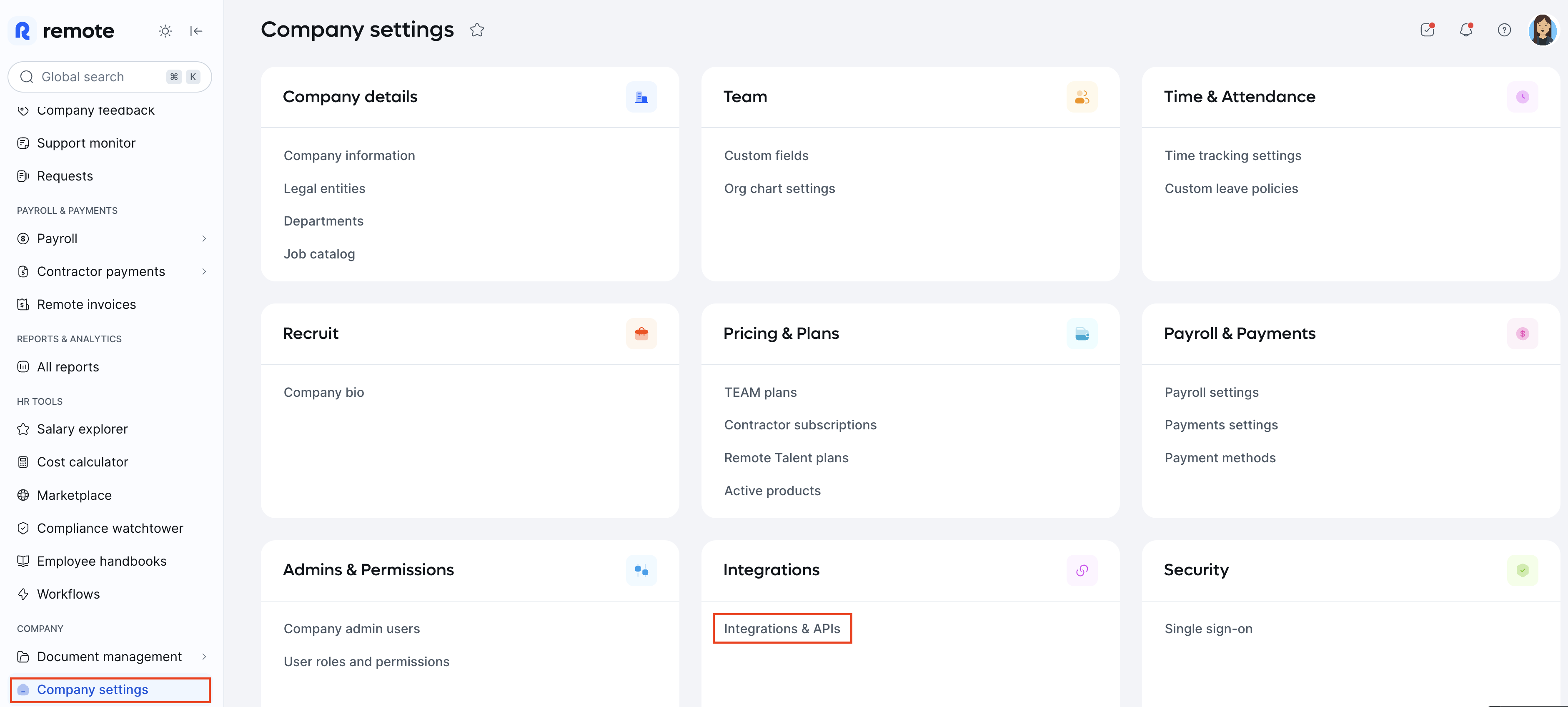Click the Support monitor sidebar icon
Viewport: 1568px width, 707px height.
click(23, 143)
